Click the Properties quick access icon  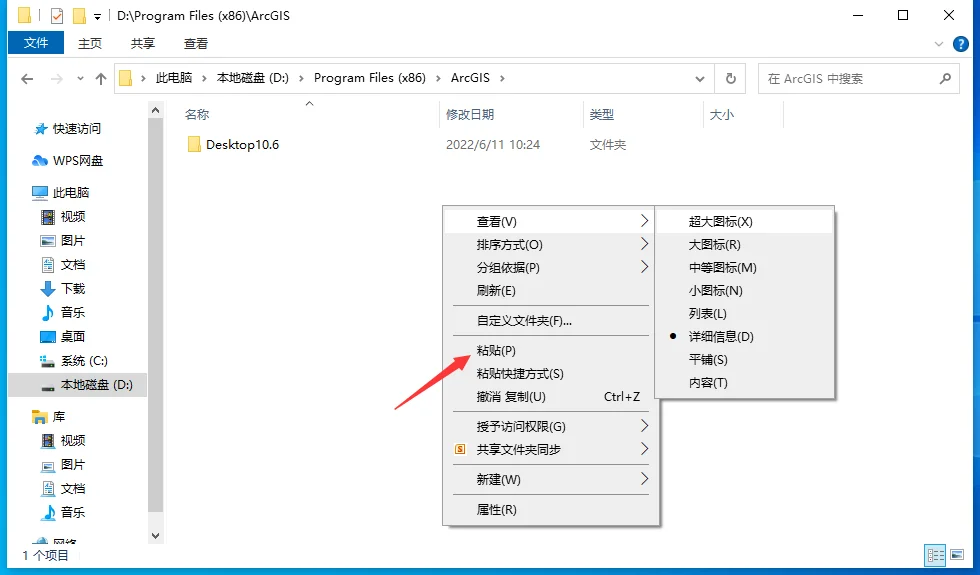point(57,16)
